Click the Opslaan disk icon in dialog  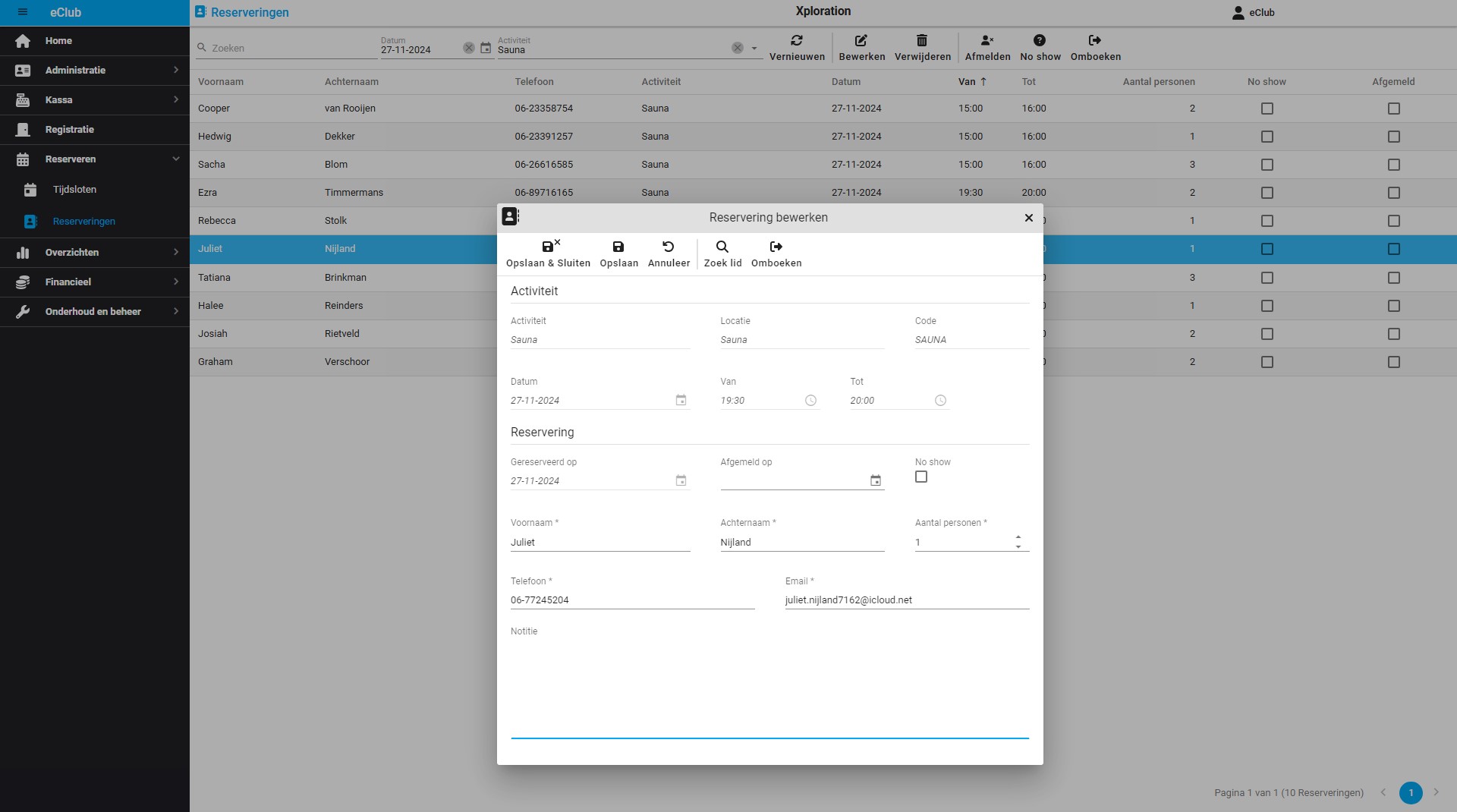pyautogui.click(x=618, y=247)
